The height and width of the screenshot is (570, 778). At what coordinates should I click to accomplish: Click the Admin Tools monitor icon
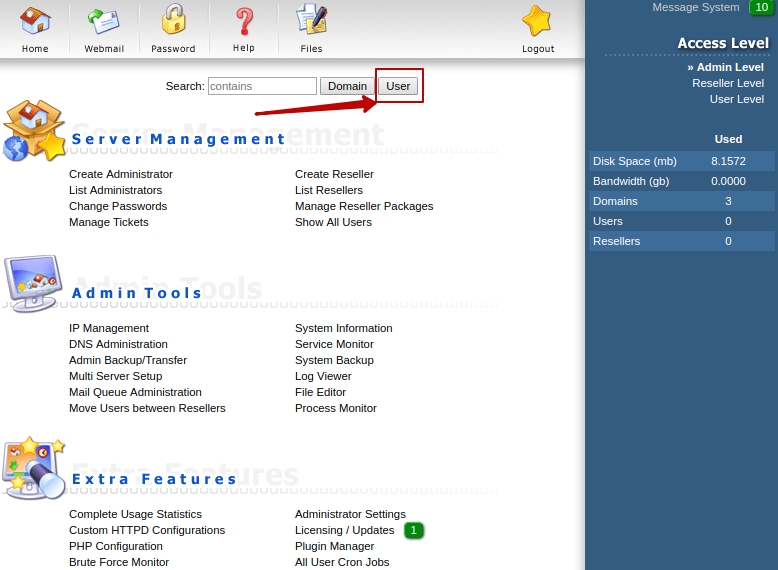(x=34, y=284)
